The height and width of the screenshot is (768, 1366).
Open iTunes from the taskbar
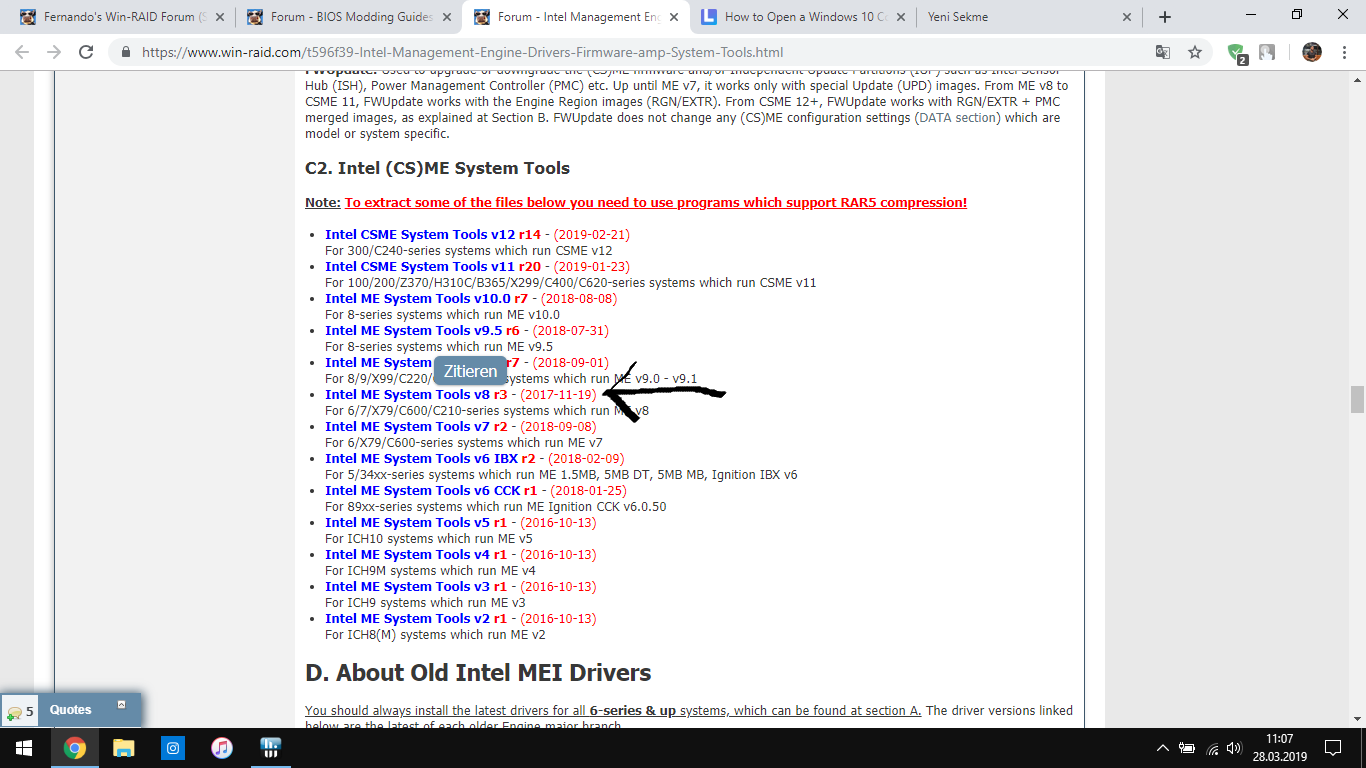coord(221,748)
